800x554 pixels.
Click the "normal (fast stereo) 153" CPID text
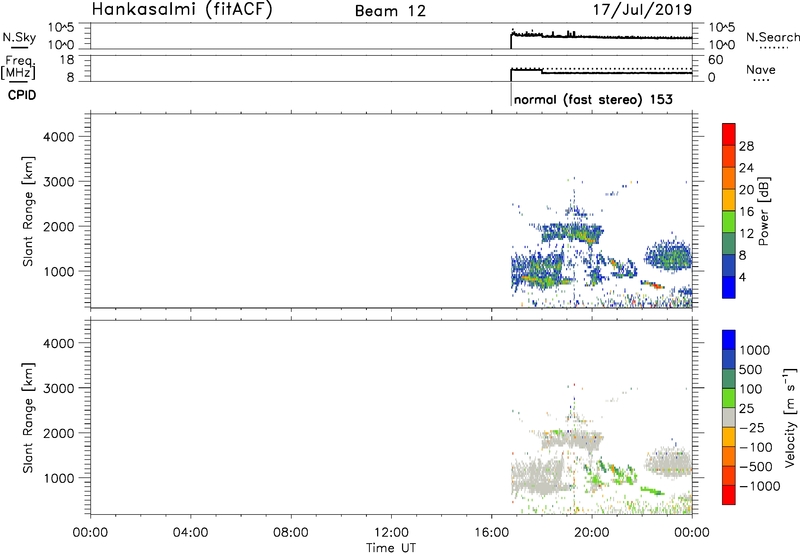[x=593, y=99]
